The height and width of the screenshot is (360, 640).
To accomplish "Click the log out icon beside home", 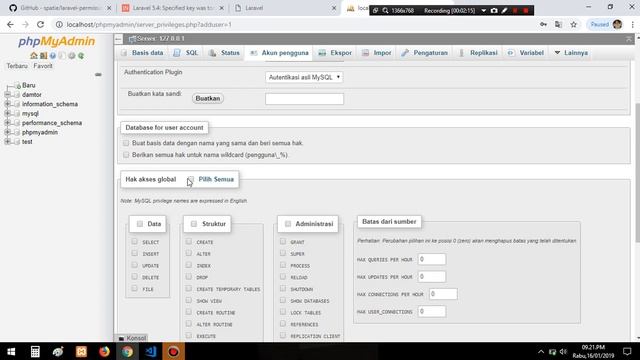I will click(43, 56).
